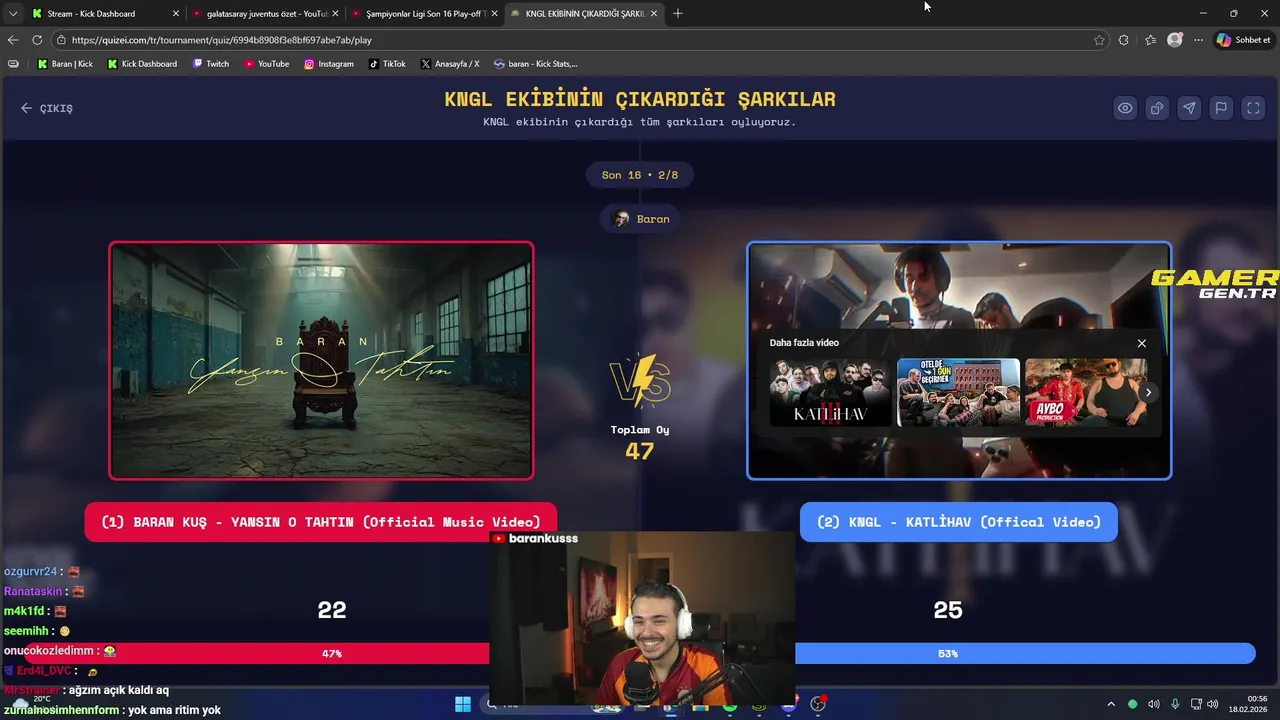Reload the page

click(x=37, y=40)
